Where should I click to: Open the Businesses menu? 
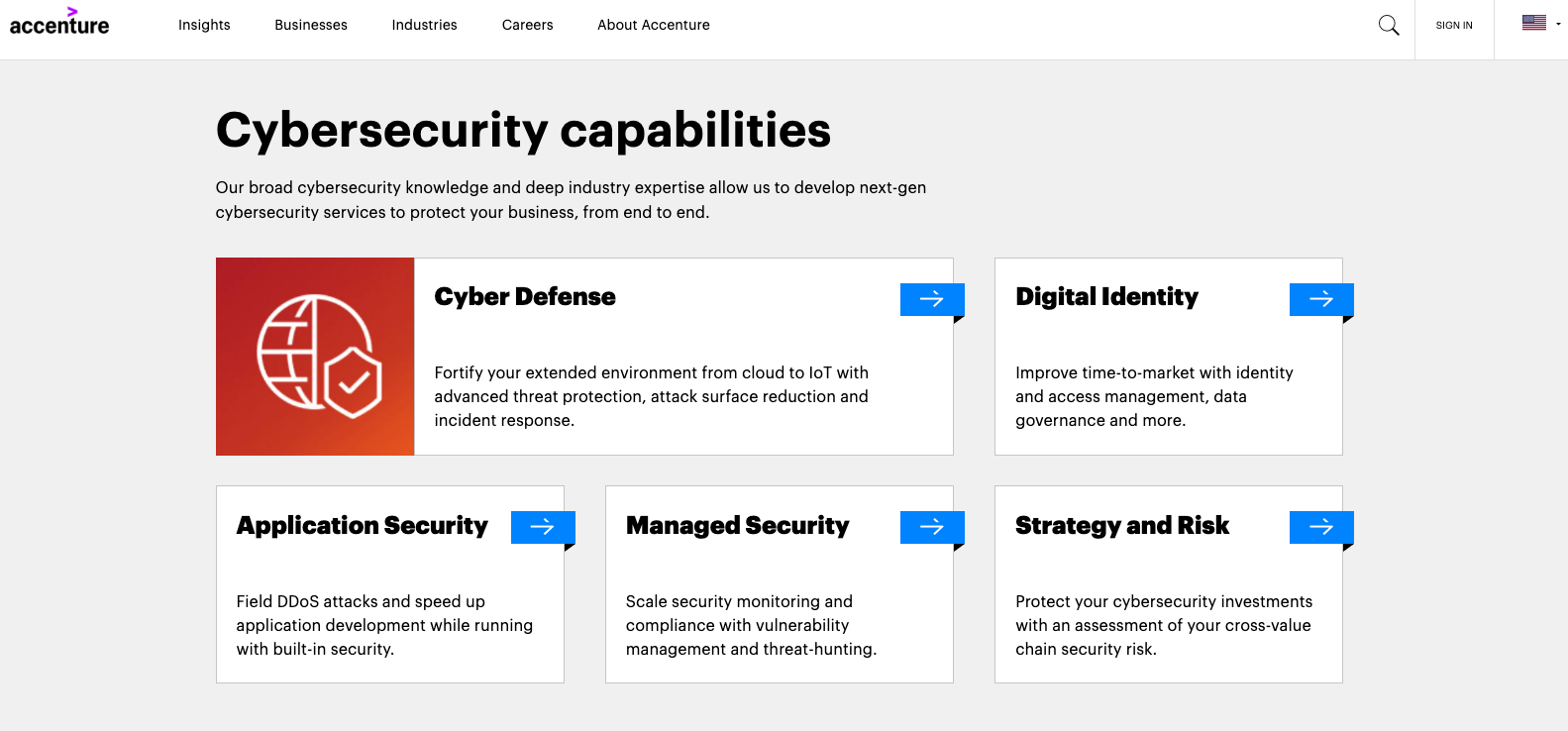click(x=311, y=25)
